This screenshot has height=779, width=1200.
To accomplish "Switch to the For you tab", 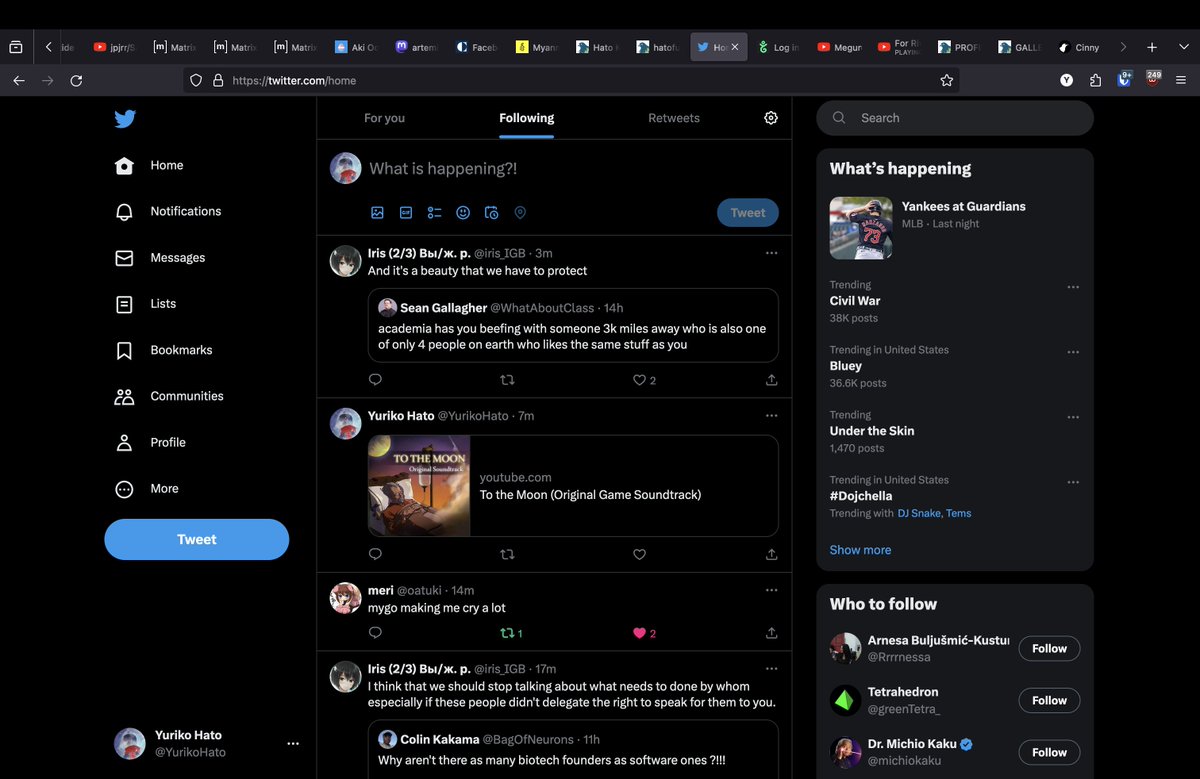I will [x=385, y=118].
